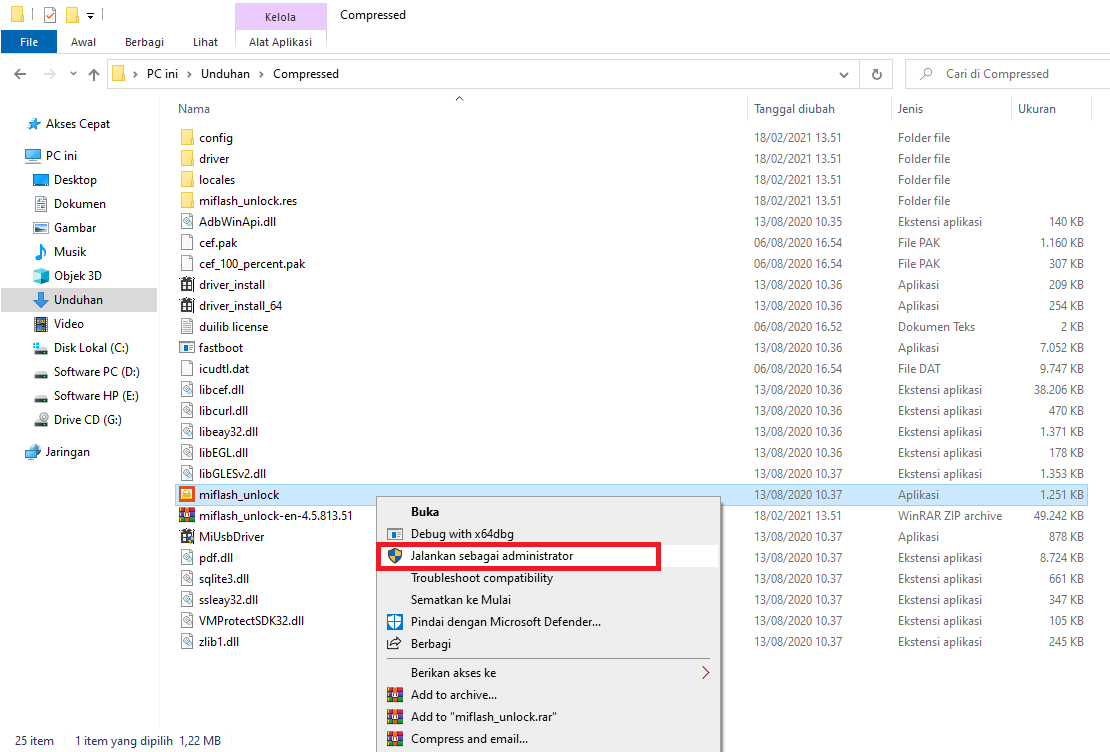Click PC ini in the address breadcrumb
Image resolution: width=1110 pixels, height=752 pixels.
(x=162, y=74)
